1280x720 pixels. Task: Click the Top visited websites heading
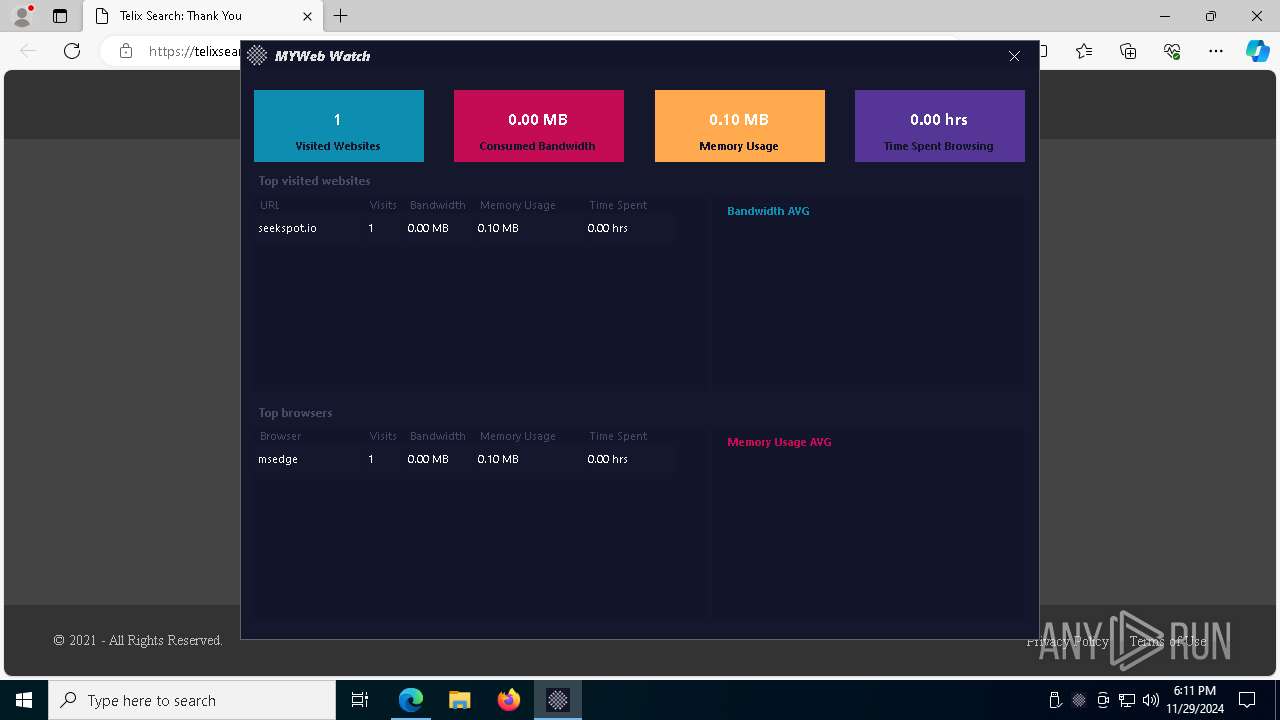point(314,181)
